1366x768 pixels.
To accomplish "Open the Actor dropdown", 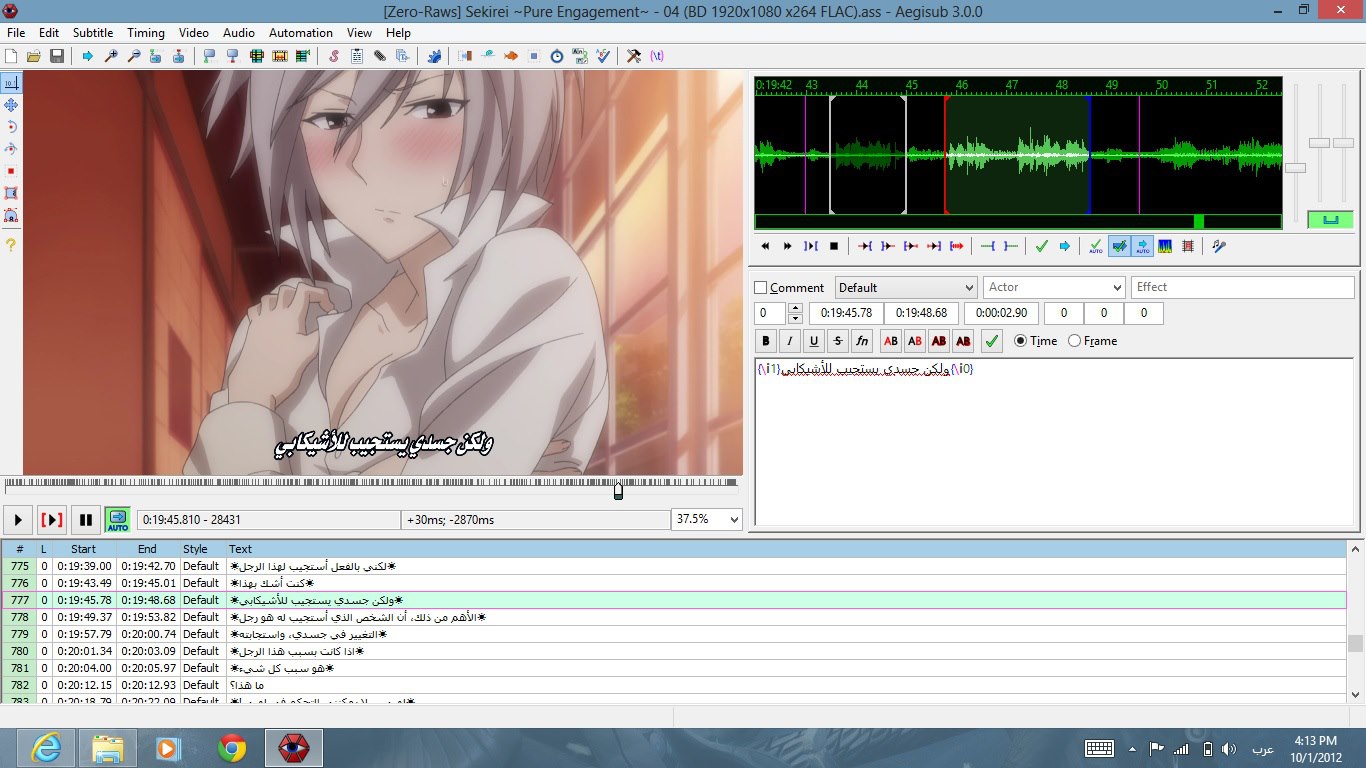I will coord(1054,288).
